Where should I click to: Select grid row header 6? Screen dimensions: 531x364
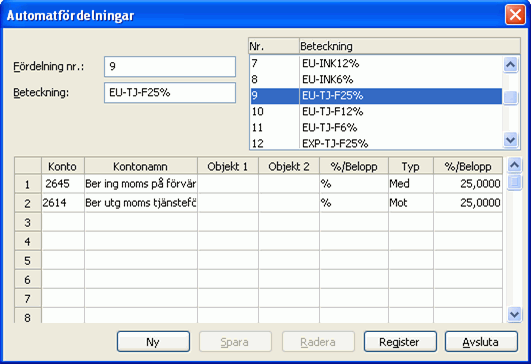point(28,279)
